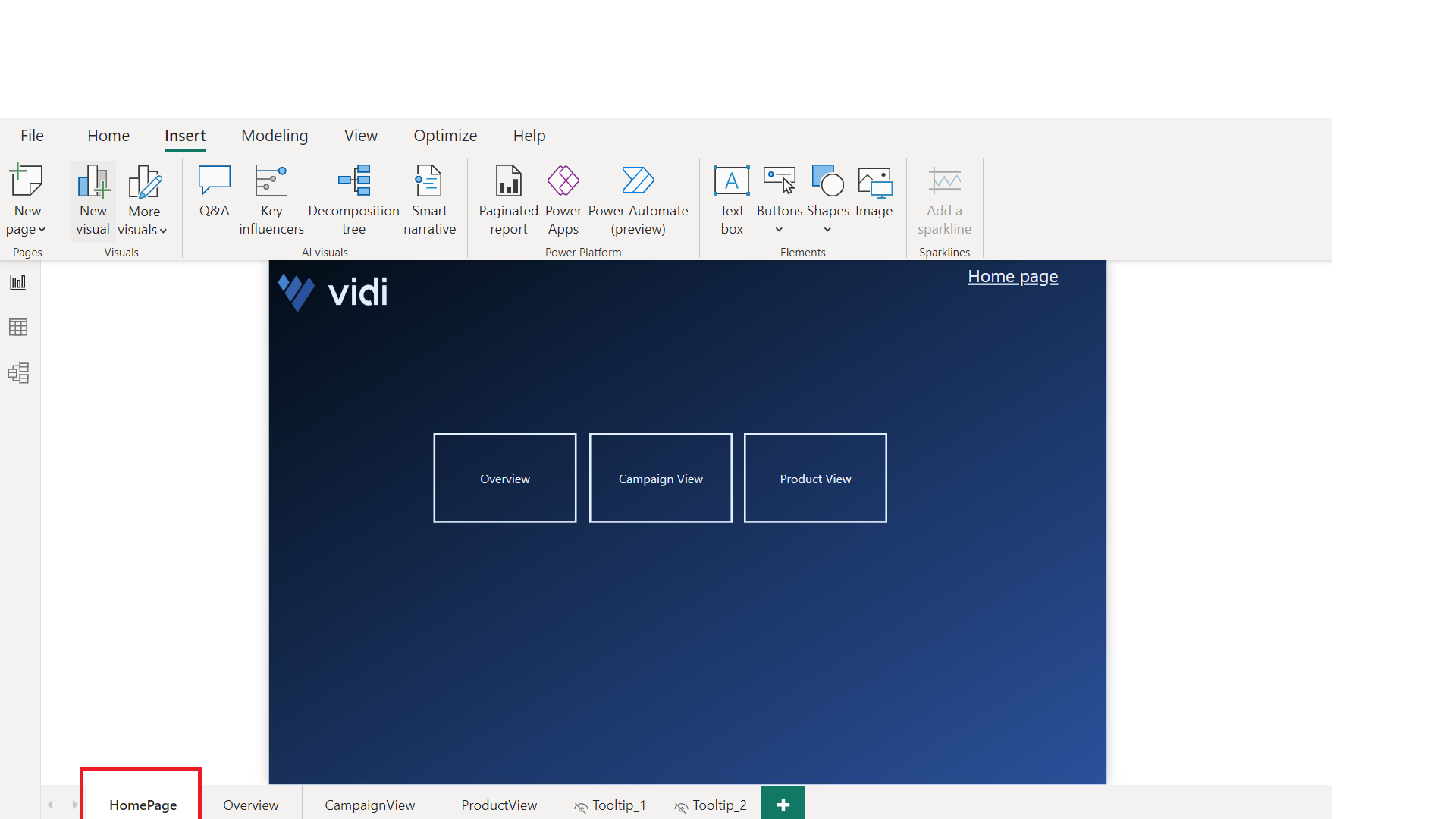Click bar chart icon in sidebar
The height and width of the screenshot is (819, 1456).
tap(18, 282)
